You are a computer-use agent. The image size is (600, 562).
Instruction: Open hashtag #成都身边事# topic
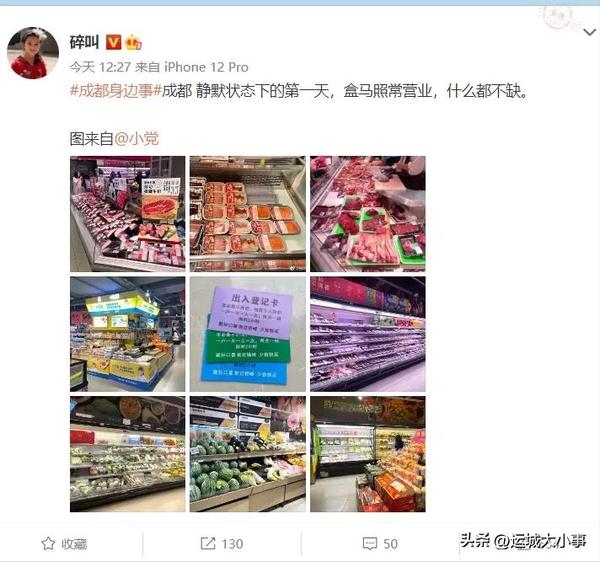116,91
